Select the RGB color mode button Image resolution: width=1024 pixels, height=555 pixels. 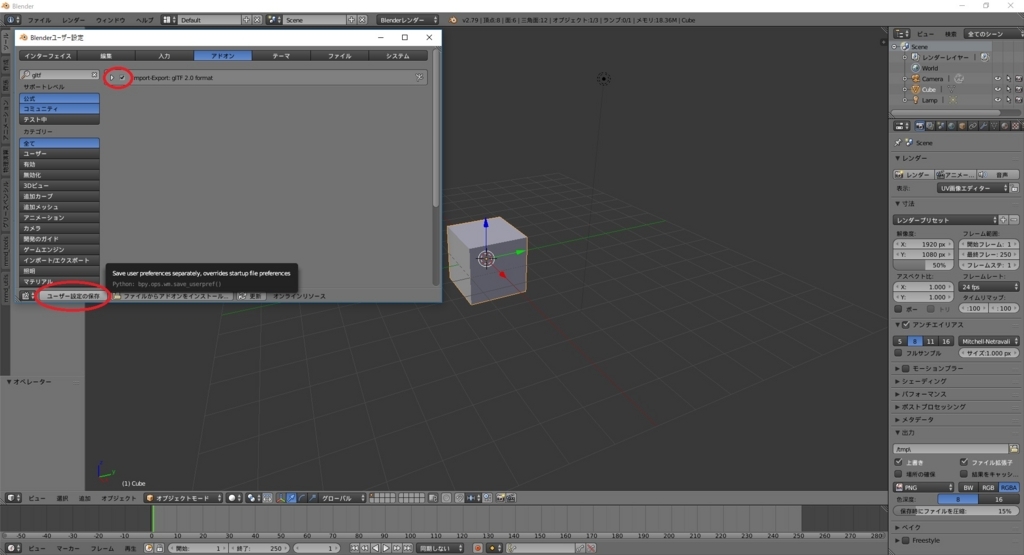click(987, 488)
